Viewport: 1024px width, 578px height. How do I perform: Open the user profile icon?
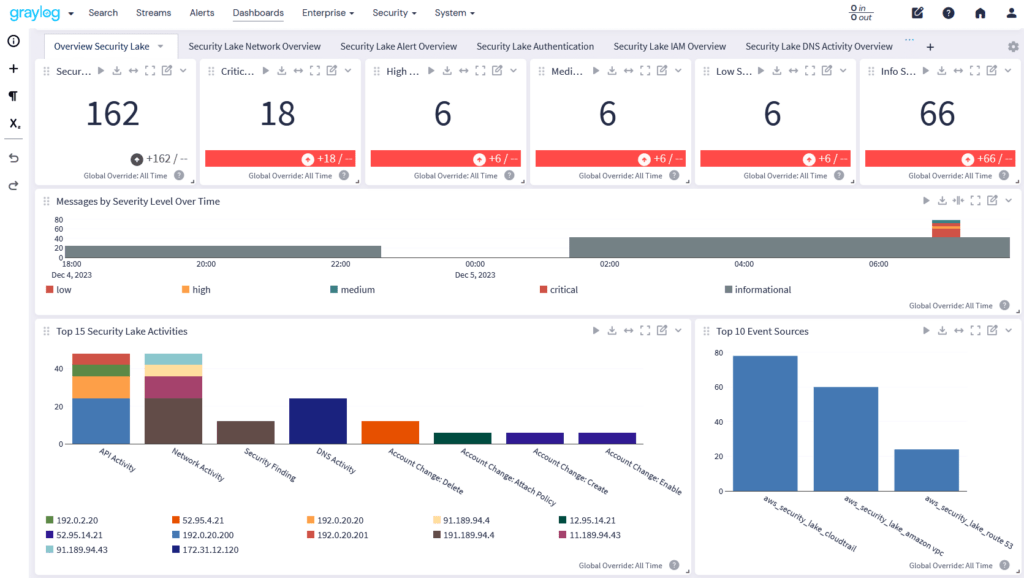click(x=1010, y=13)
